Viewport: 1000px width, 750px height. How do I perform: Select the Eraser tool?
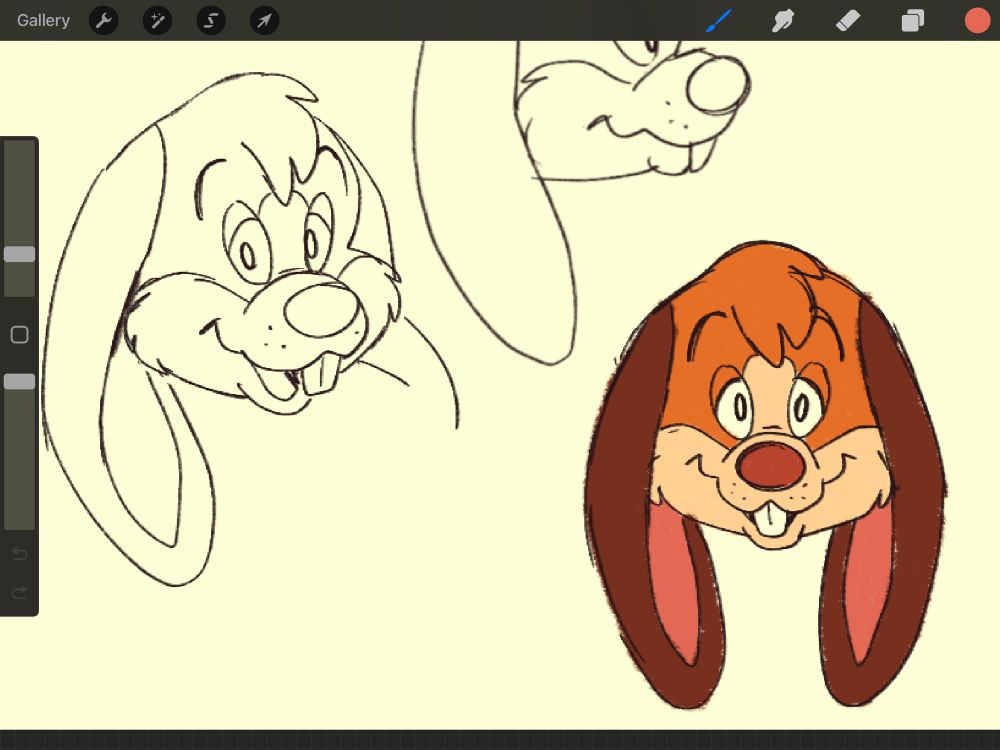click(x=848, y=20)
